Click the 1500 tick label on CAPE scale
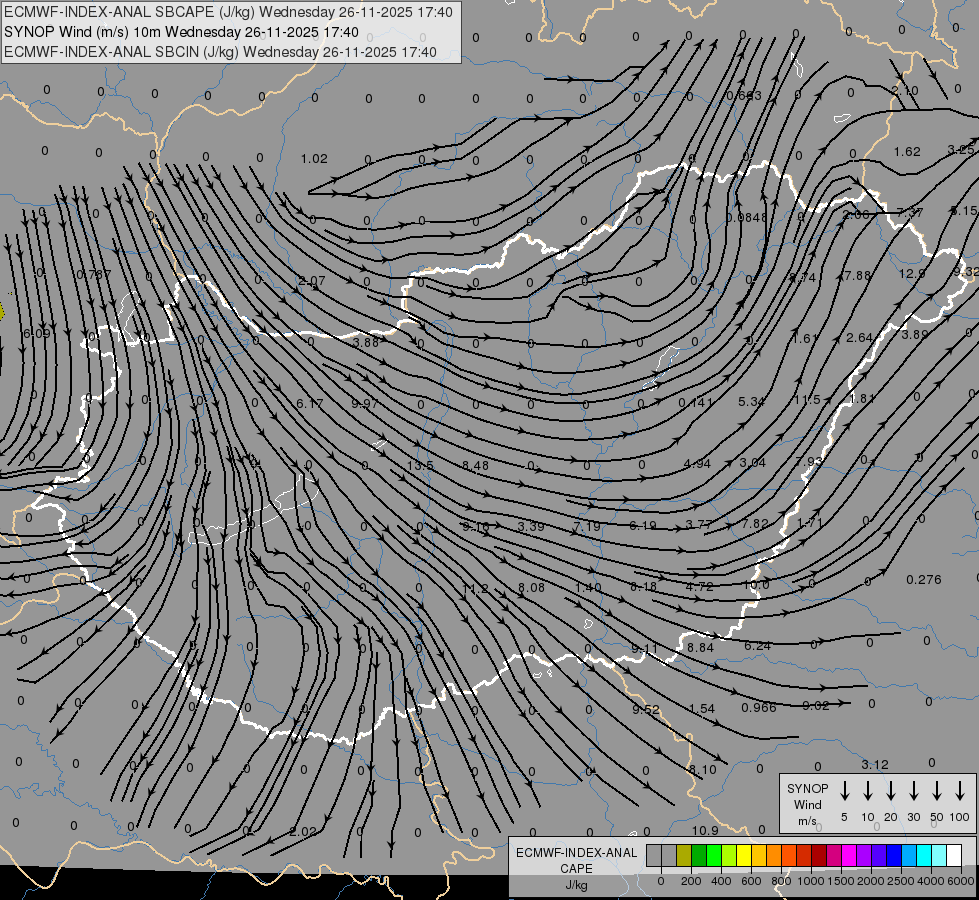The height and width of the screenshot is (900, 979). coord(840,881)
